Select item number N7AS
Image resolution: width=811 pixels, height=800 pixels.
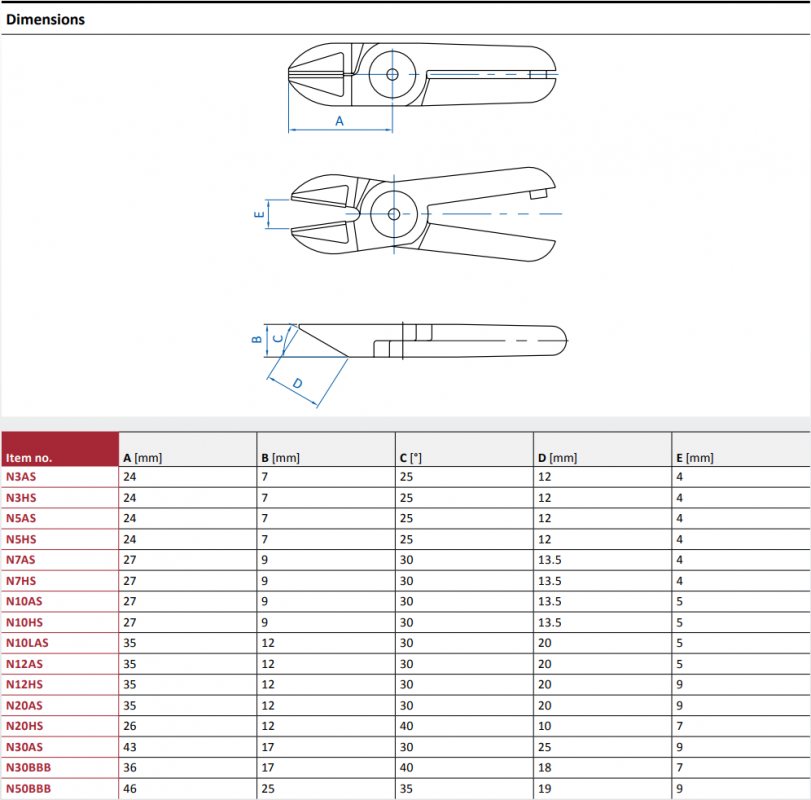coord(21,560)
